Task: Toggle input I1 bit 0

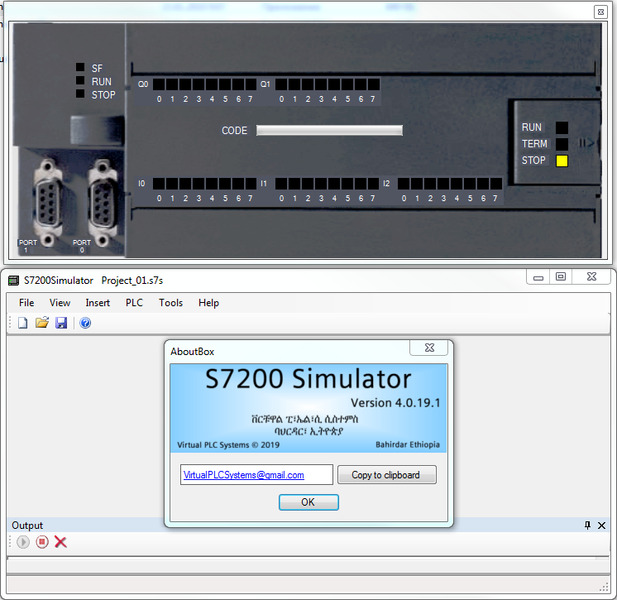Action: (281, 184)
